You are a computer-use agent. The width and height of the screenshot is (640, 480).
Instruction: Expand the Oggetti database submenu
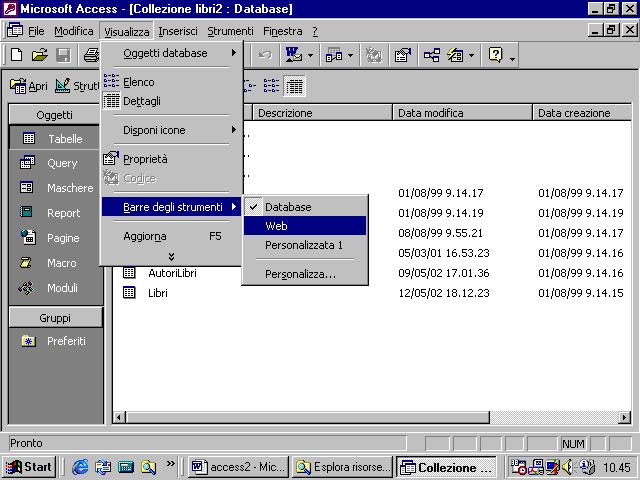pyautogui.click(x=171, y=53)
